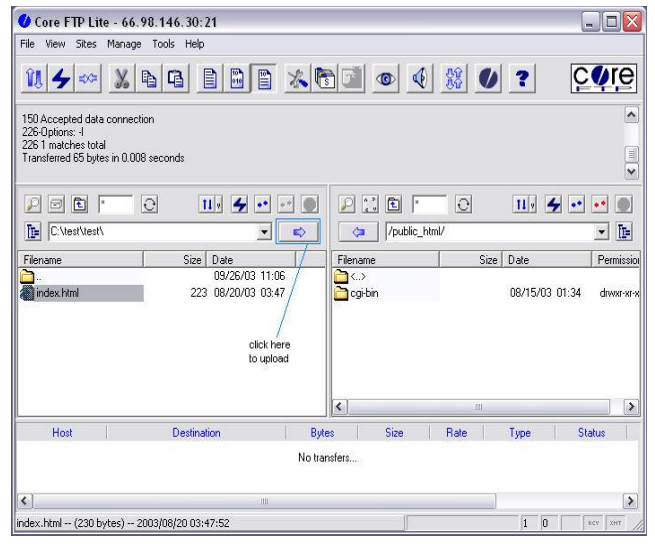Viewport: 655px width, 544px height.
Task: Click the grey stop circle in remote pane
Action: click(x=623, y=205)
